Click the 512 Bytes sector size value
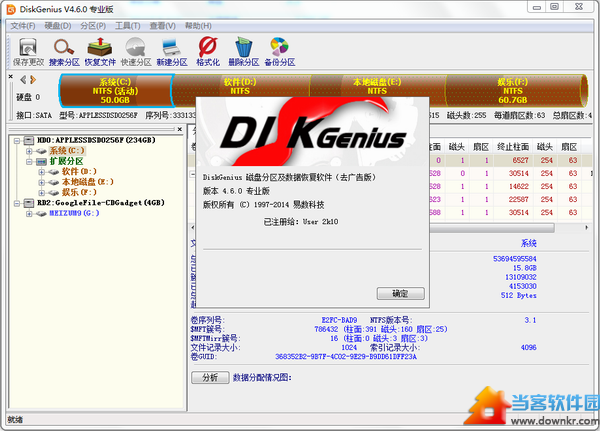 click(518, 295)
